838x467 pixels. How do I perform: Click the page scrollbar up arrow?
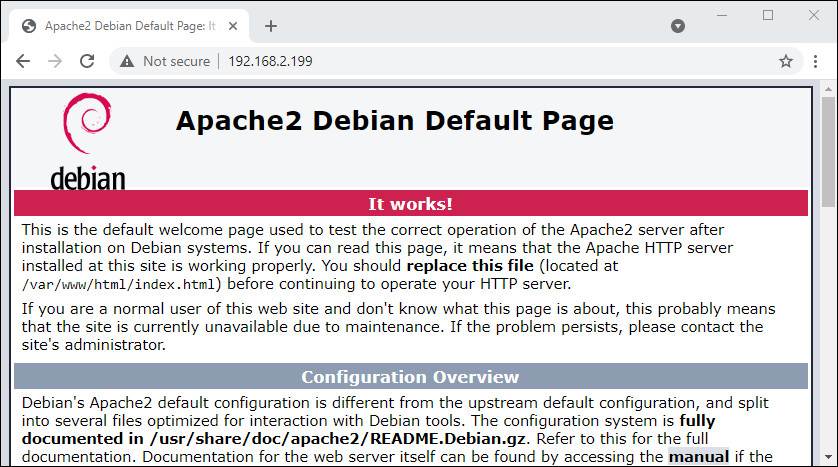coord(828,89)
